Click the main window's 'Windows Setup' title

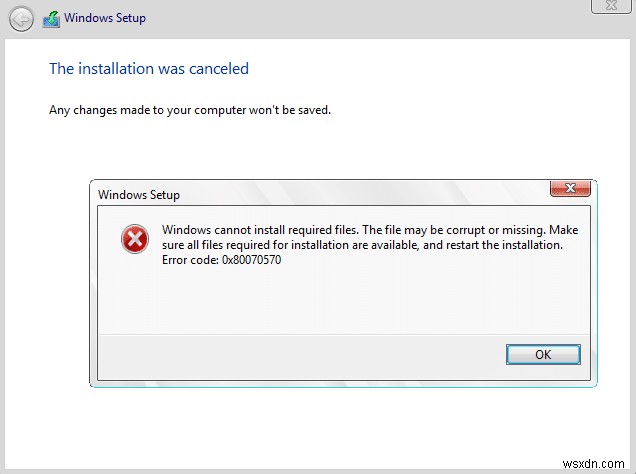(107, 19)
